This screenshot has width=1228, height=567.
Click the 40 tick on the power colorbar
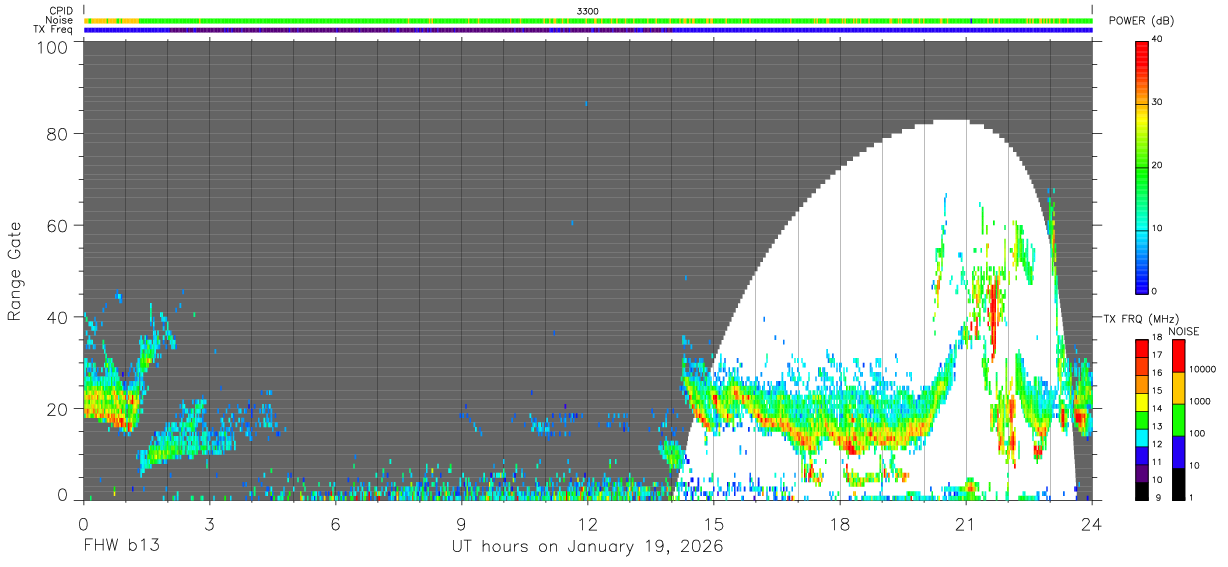(1158, 40)
